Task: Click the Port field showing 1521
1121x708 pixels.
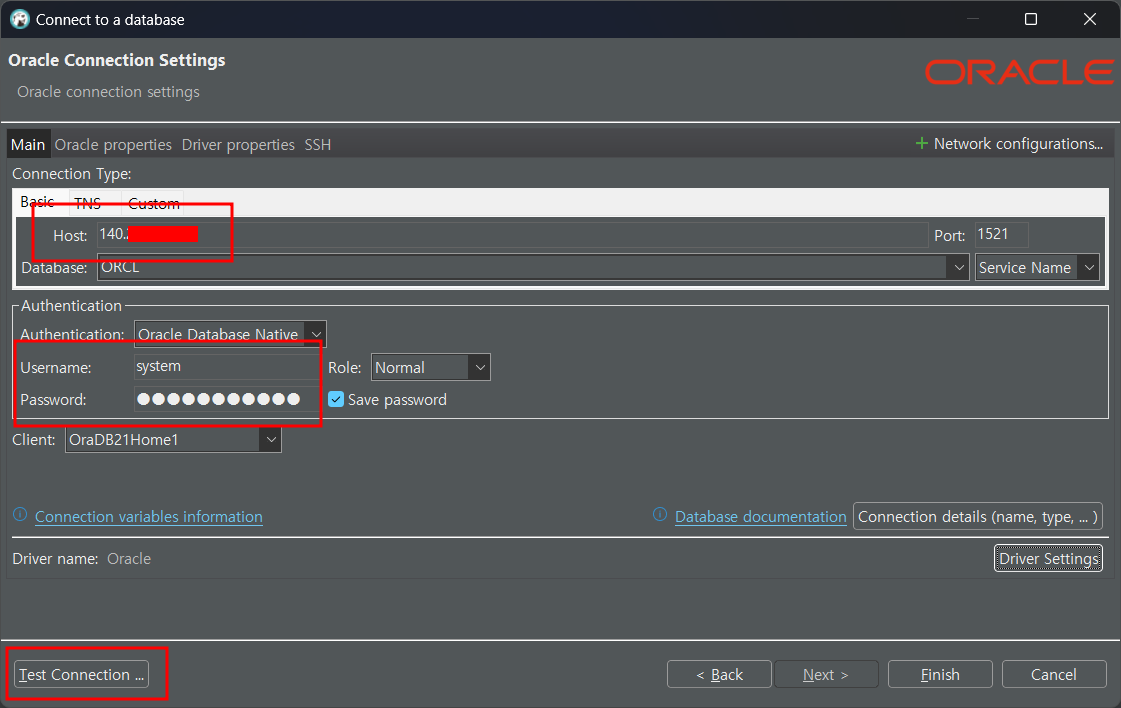Action: click(1002, 235)
